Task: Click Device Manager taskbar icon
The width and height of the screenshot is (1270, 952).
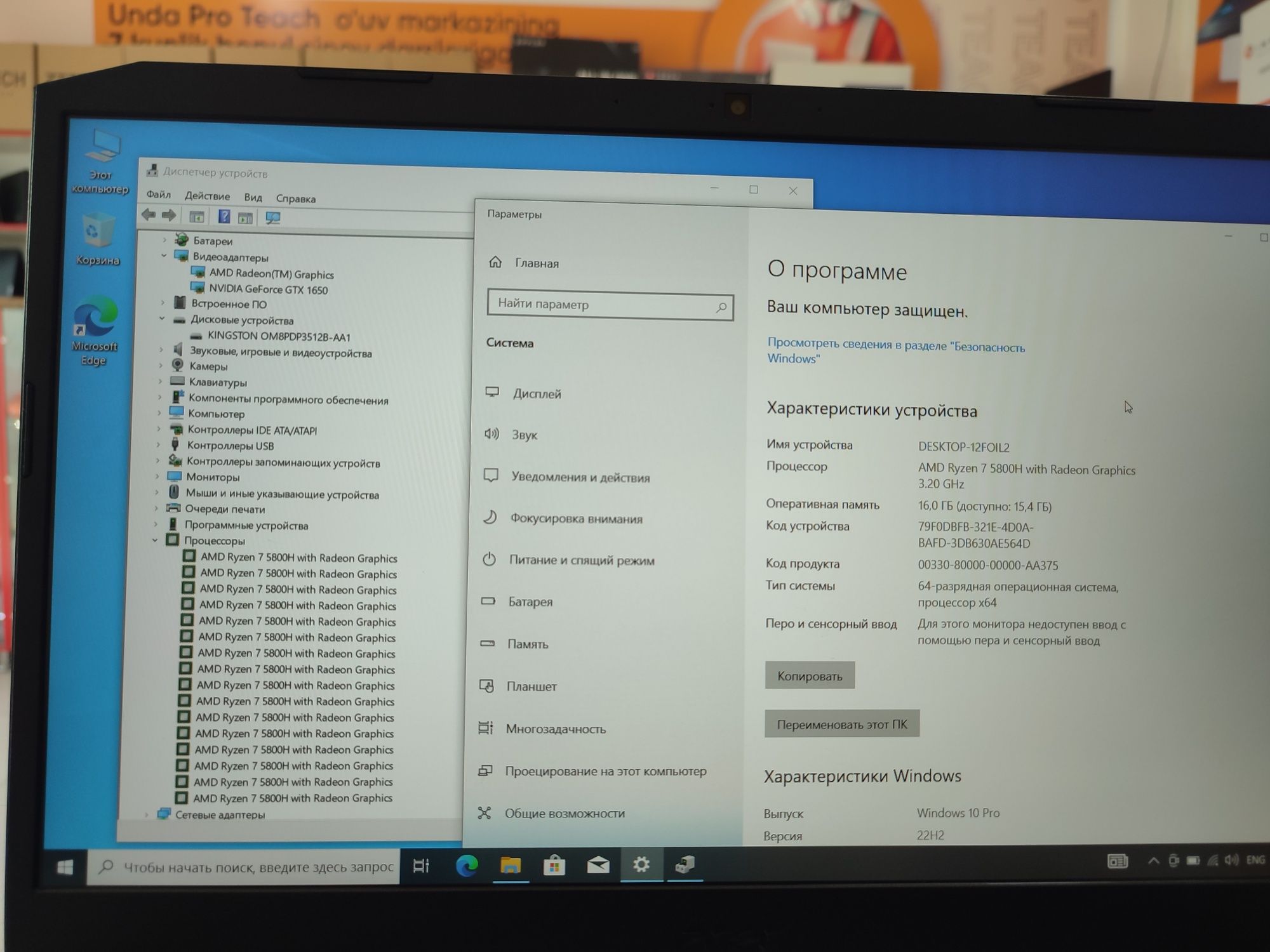Action: coord(685,864)
